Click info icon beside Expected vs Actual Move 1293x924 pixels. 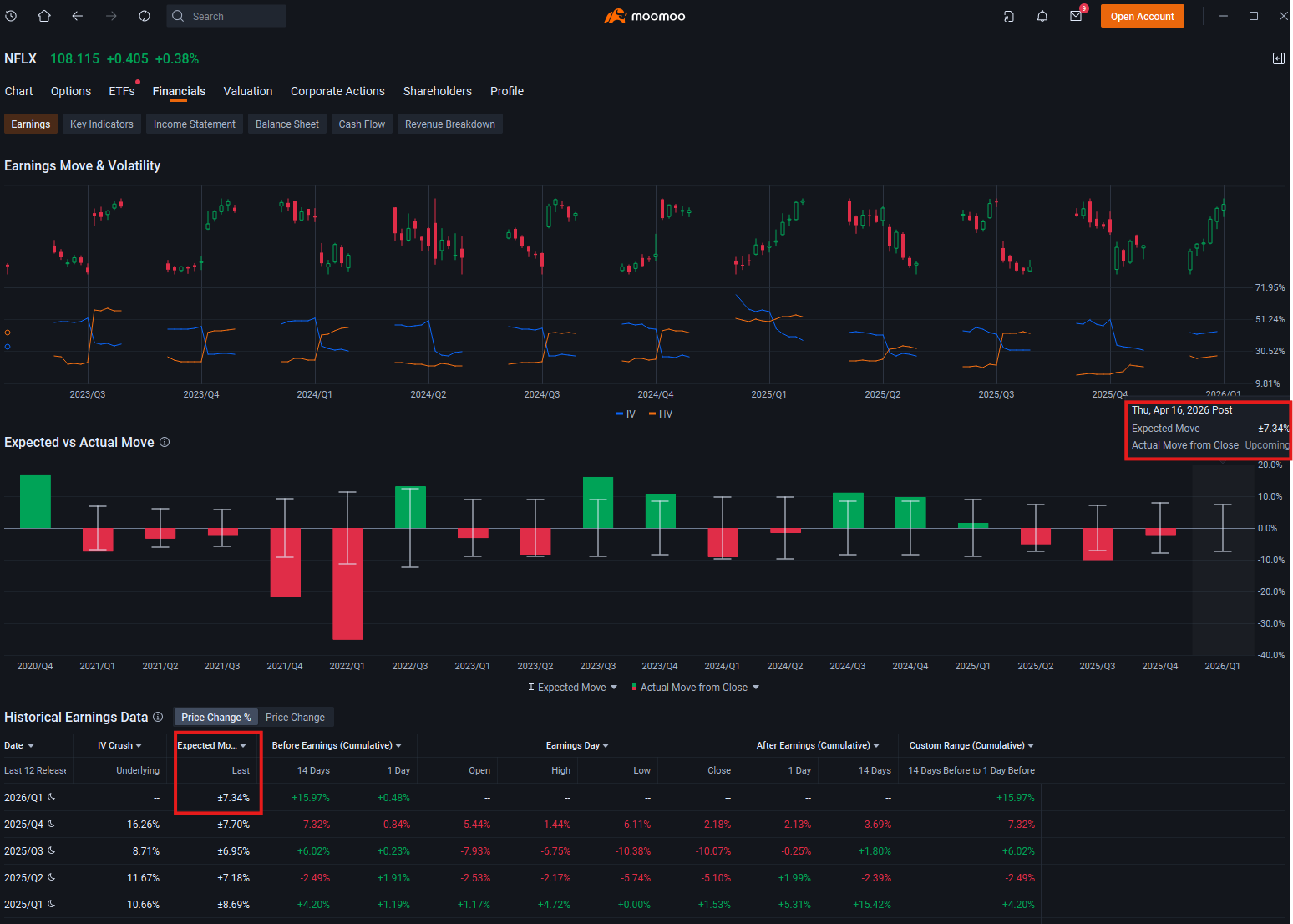pos(165,442)
